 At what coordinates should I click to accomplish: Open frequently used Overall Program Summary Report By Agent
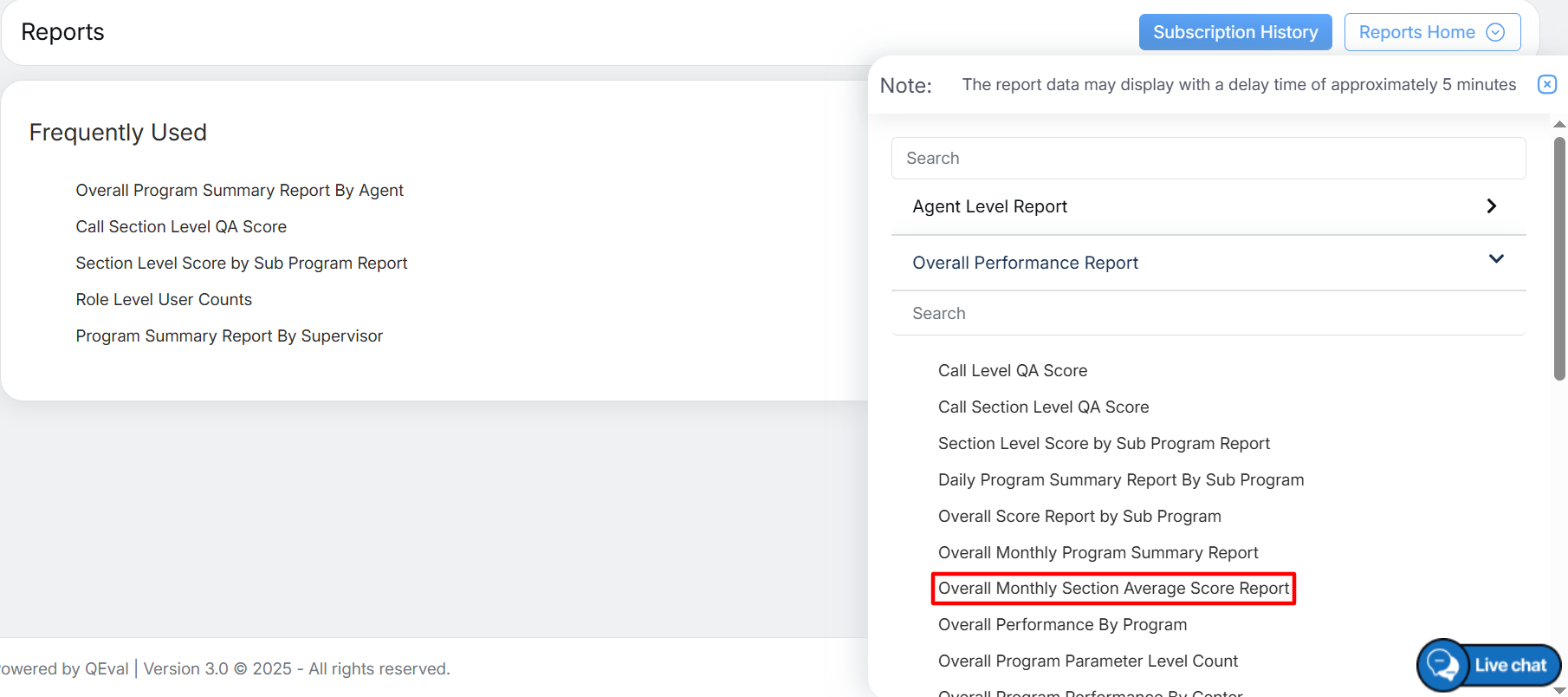(239, 191)
